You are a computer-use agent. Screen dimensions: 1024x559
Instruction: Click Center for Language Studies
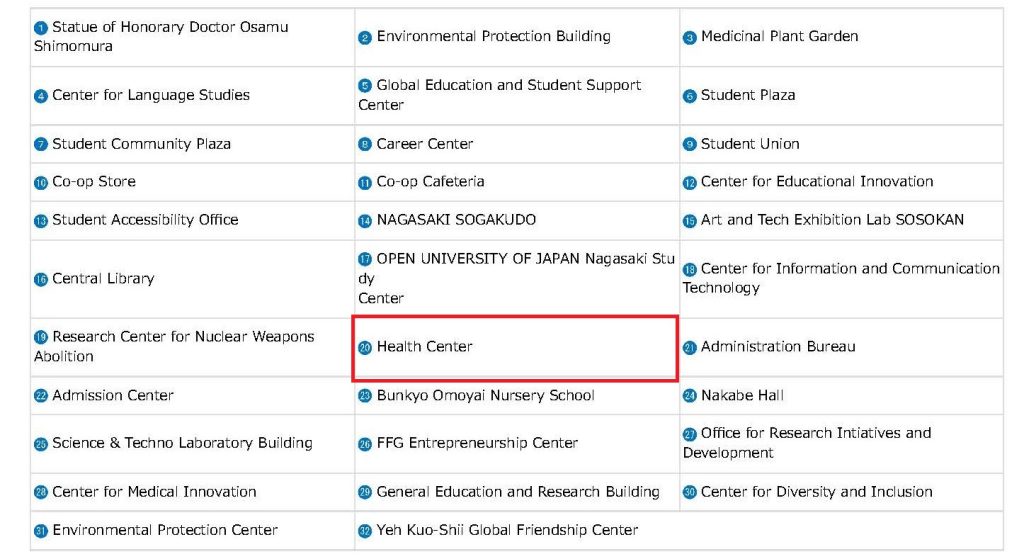pyautogui.click(x=151, y=95)
